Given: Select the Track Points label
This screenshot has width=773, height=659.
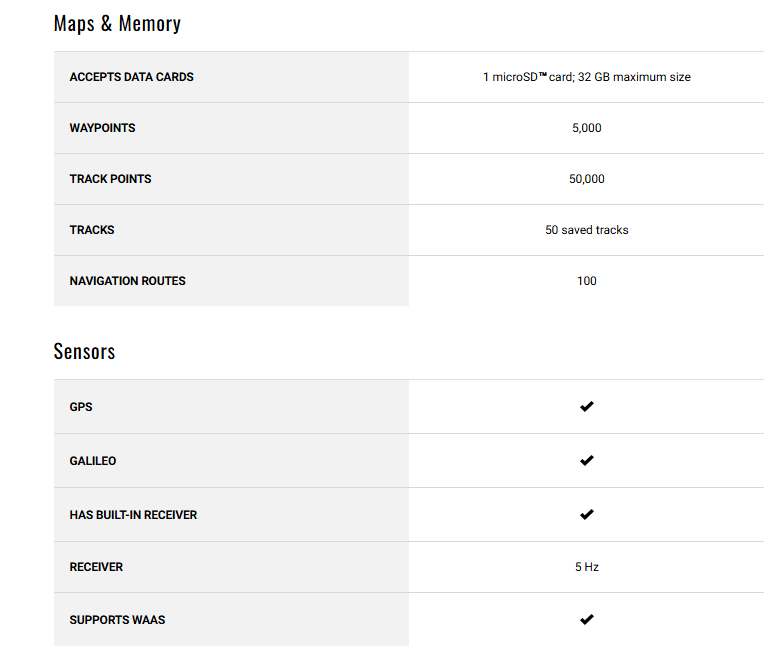Looking at the screenshot, I should pyautogui.click(x=110, y=179).
